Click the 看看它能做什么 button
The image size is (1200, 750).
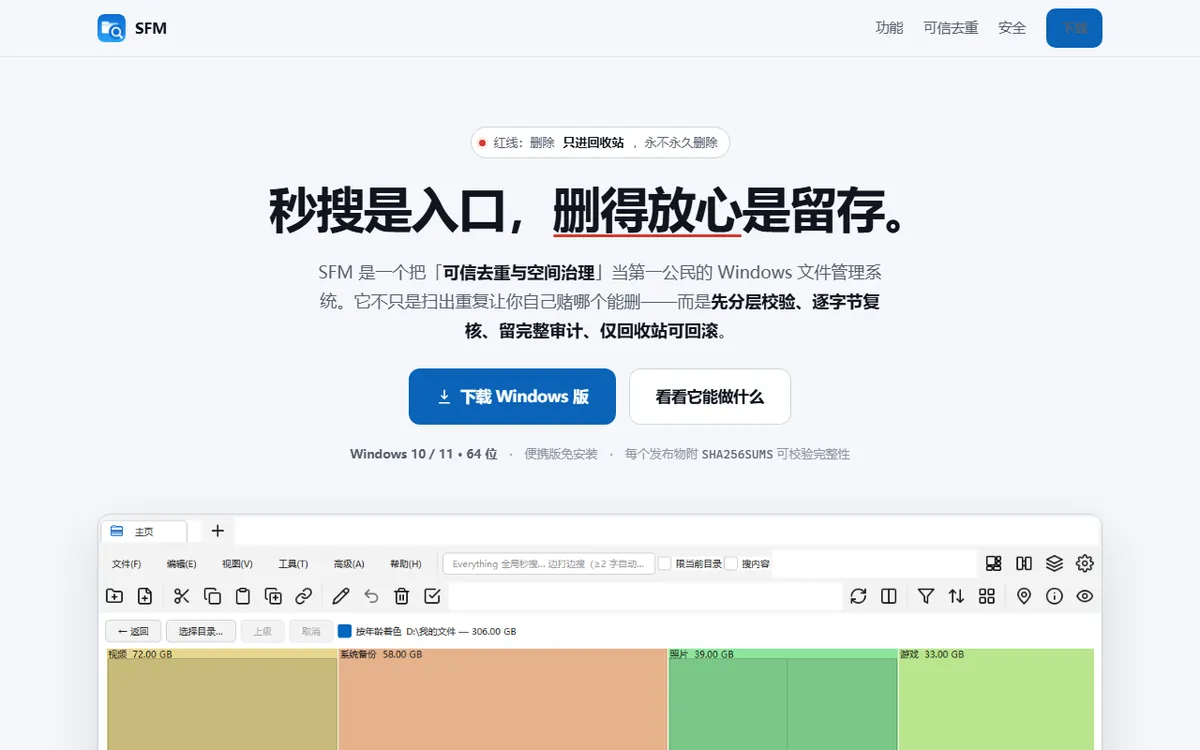[x=710, y=396]
